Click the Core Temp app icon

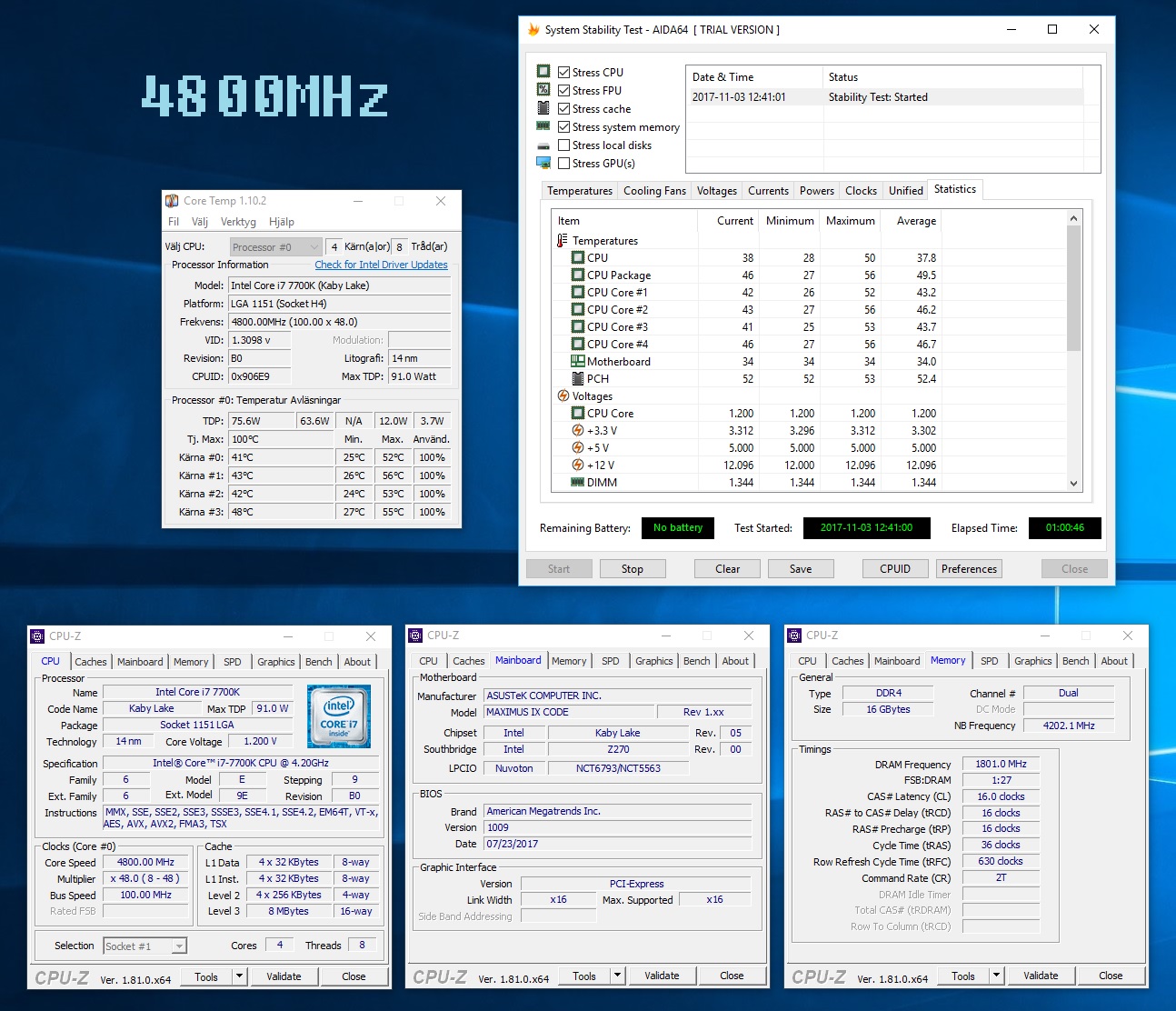point(172,201)
